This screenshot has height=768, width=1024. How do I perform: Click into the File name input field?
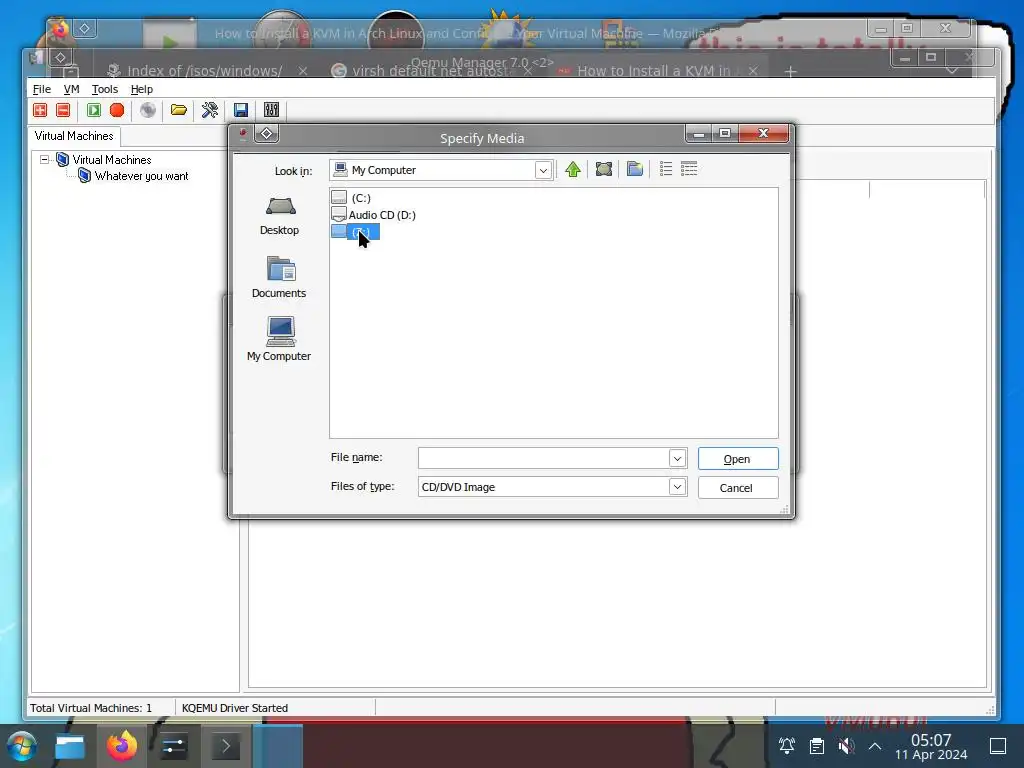(x=543, y=458)
